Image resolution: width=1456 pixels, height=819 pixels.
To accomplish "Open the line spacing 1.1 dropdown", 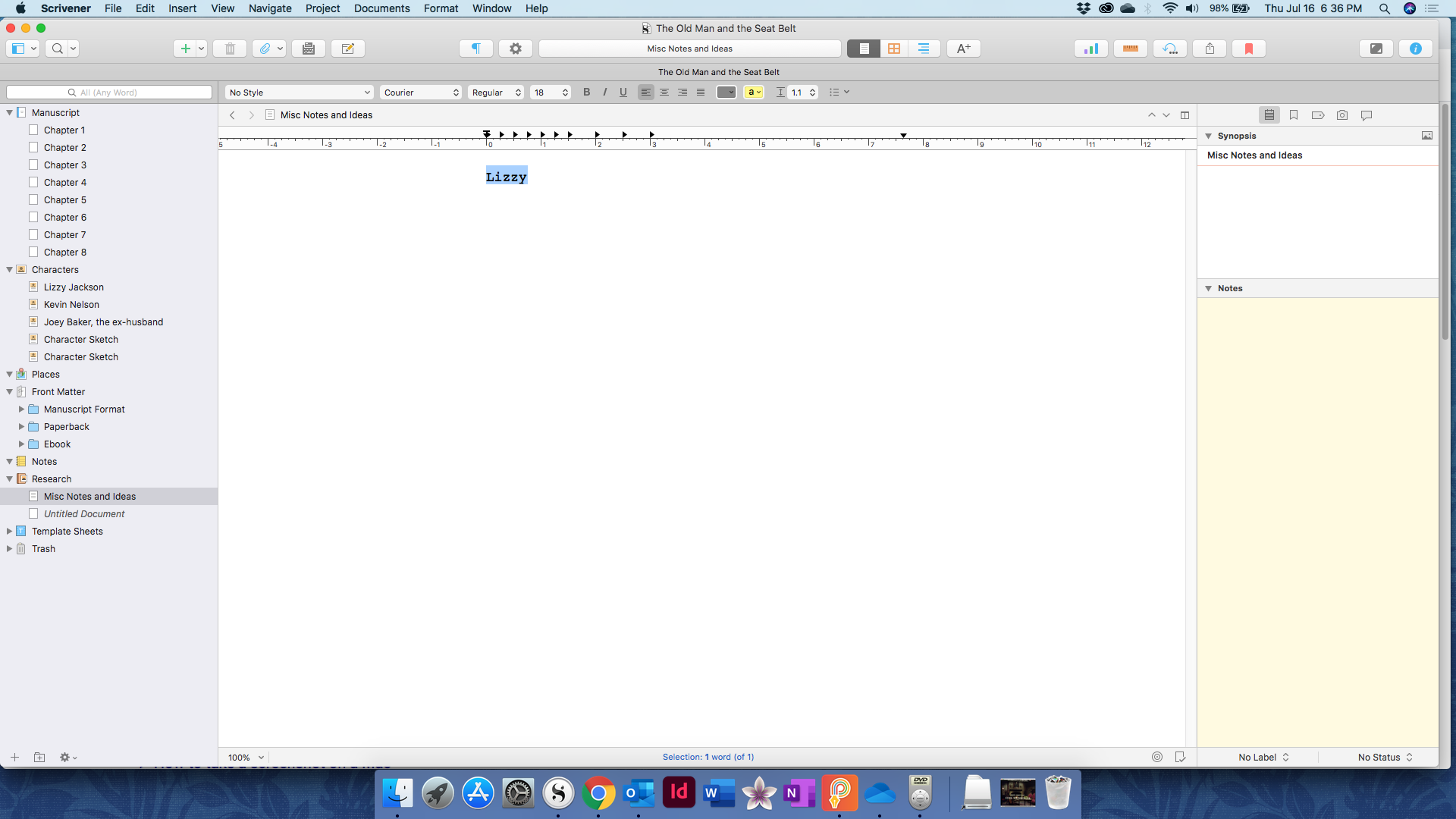I will (803, 93).
